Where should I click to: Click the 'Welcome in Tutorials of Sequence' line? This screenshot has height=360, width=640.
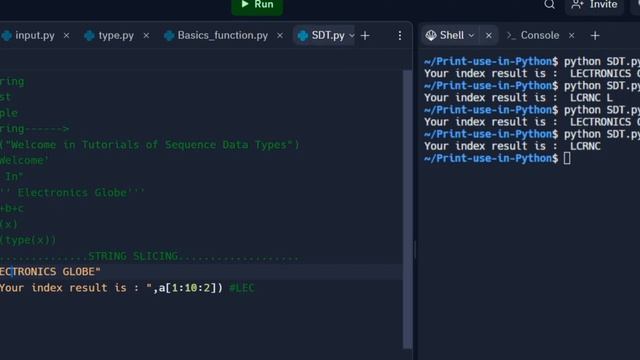click(x=149, y=145)
